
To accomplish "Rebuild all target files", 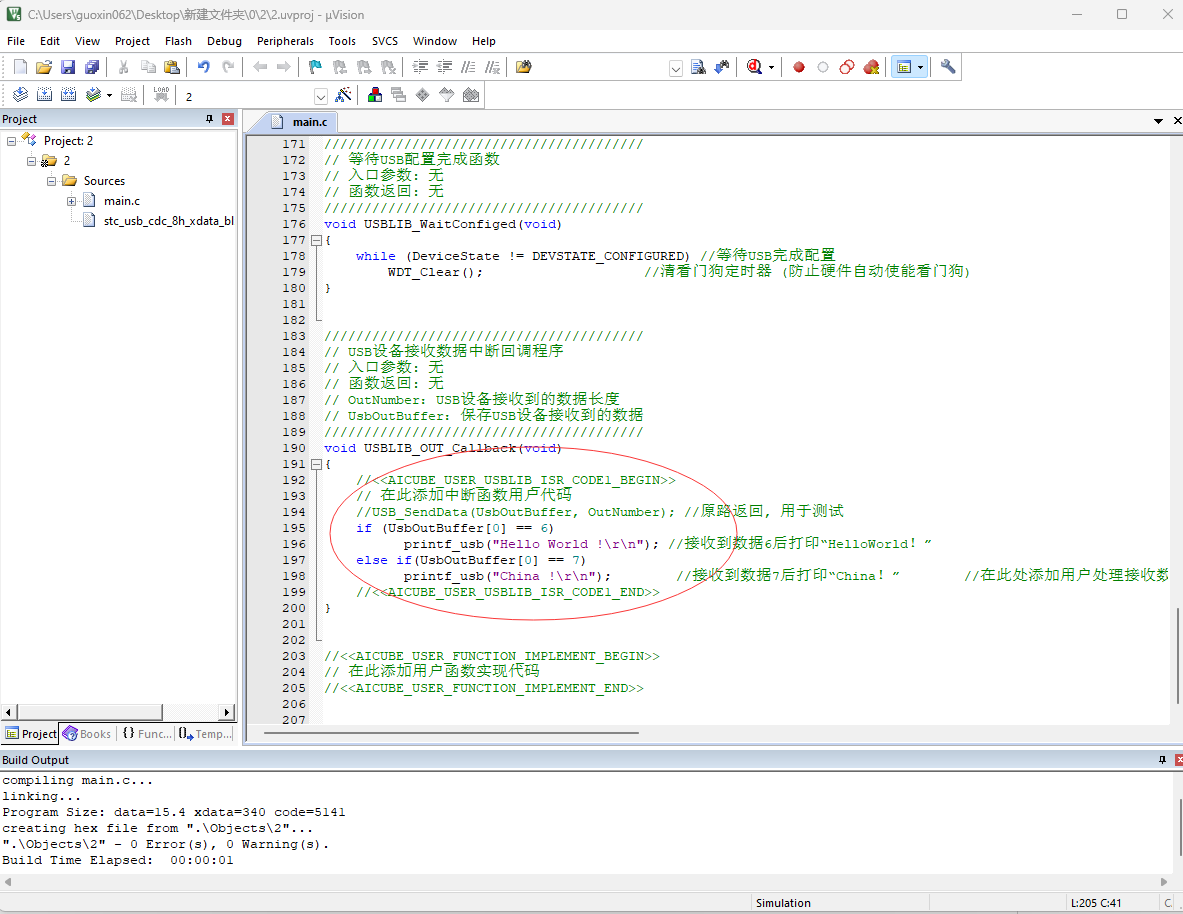I will (x=69, y=95).
